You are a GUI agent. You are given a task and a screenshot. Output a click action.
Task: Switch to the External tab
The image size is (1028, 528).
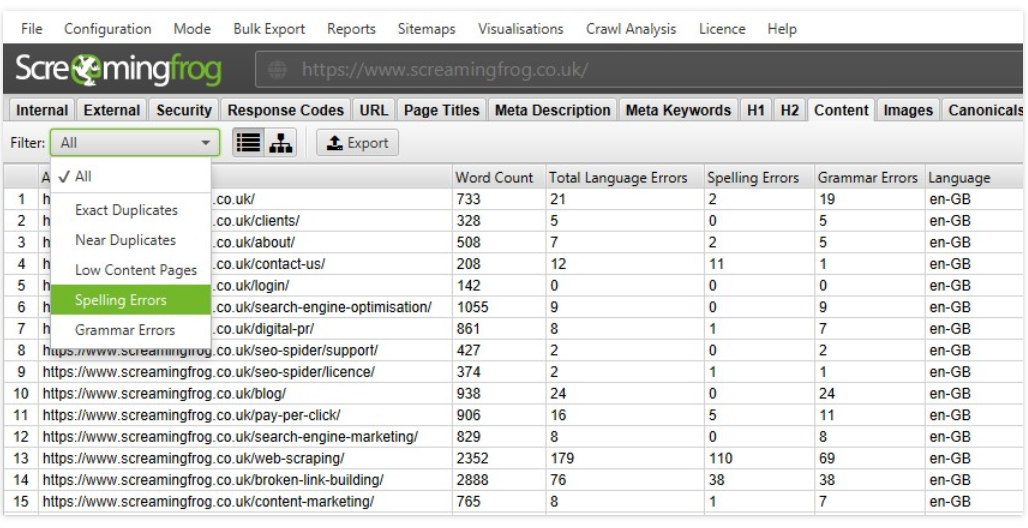(x=111, y=110)
